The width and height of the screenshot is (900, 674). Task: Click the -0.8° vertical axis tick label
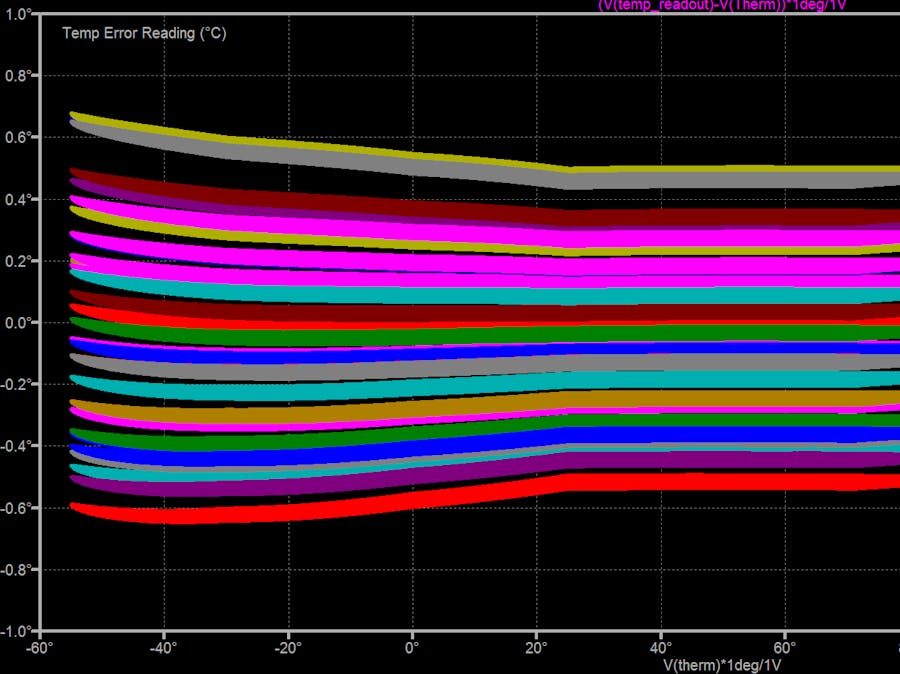(x=17, y=569)
